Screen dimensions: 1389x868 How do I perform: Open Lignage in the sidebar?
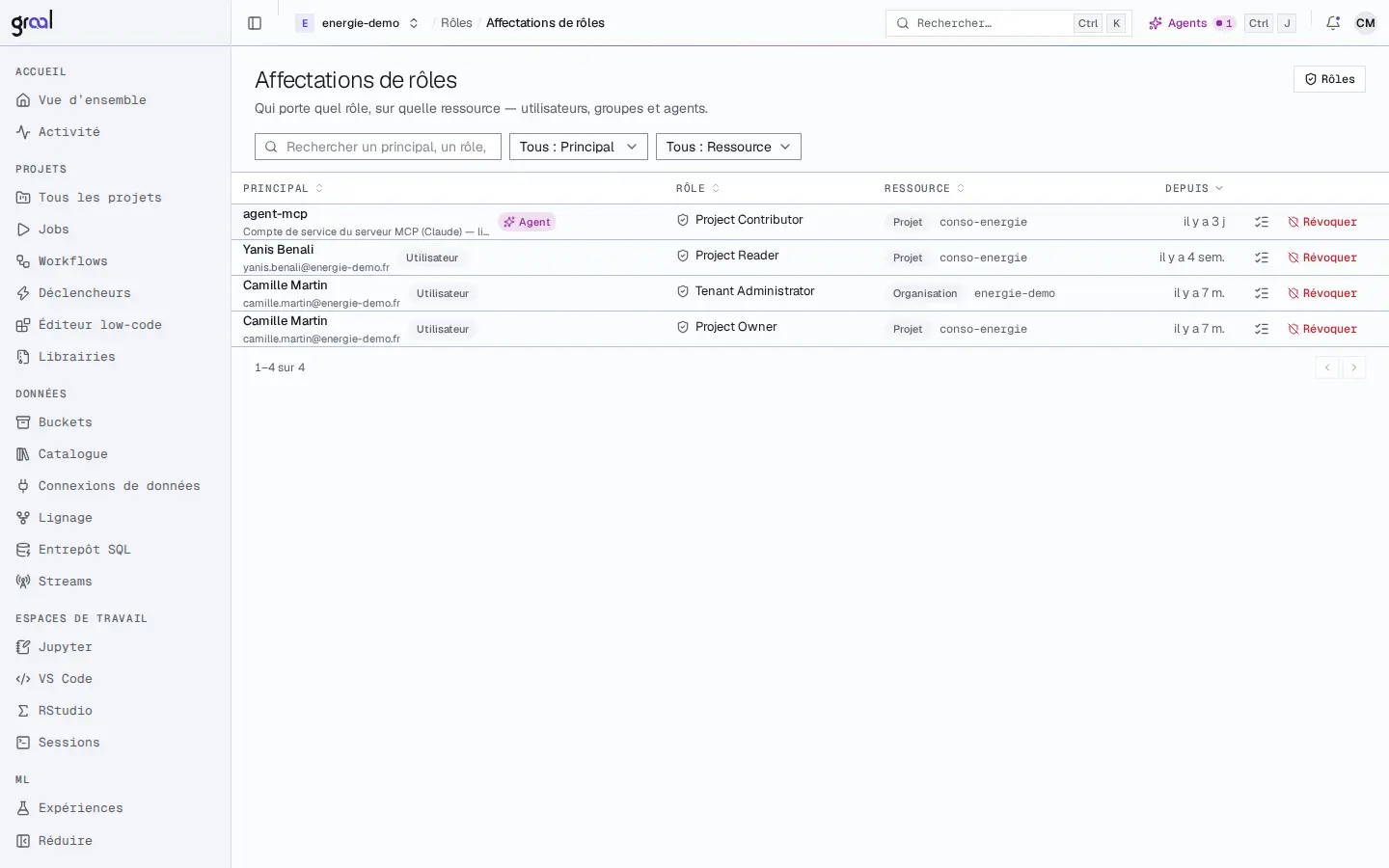[x=115, y=518]
